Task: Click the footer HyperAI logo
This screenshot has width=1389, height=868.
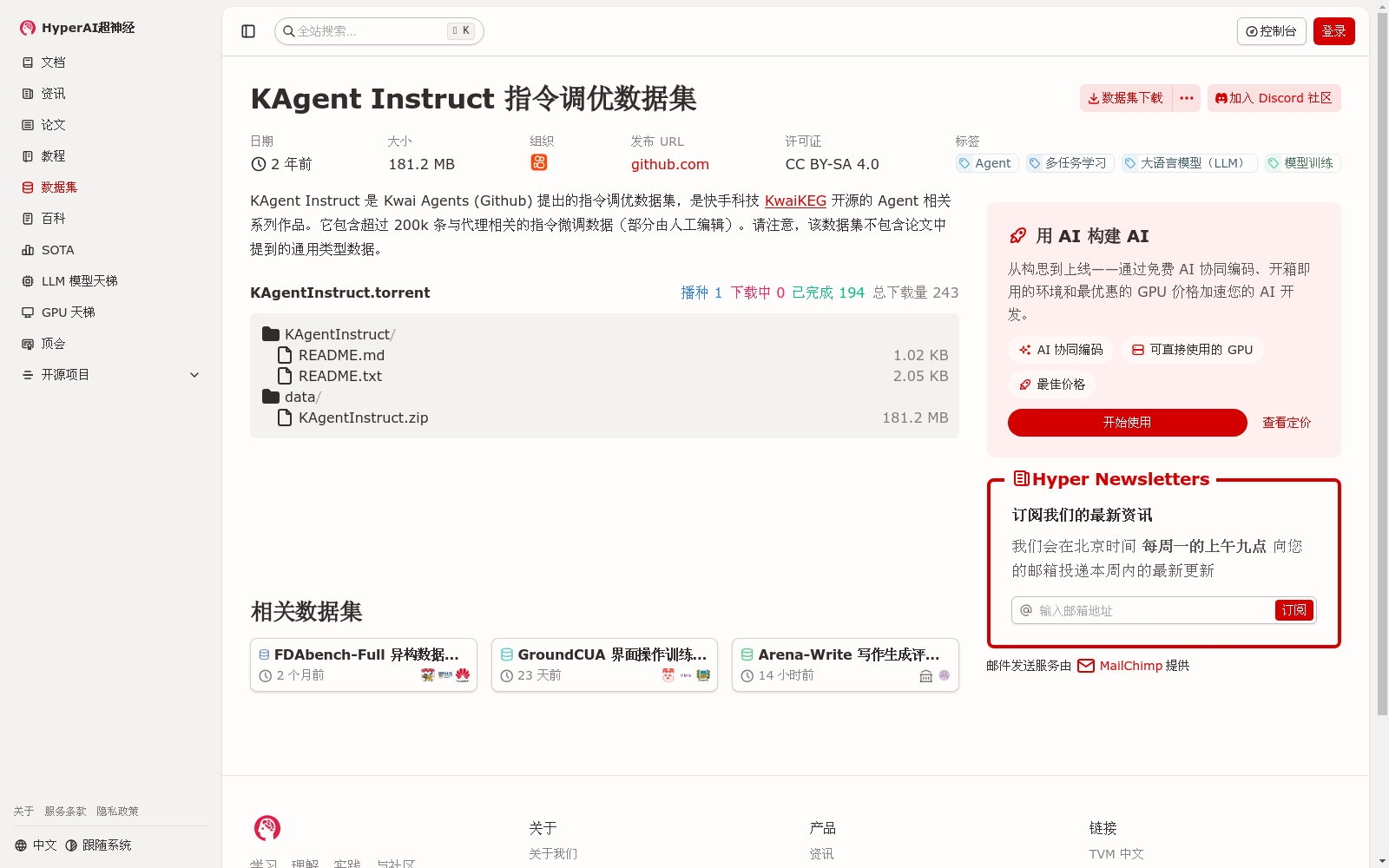Action: click(x=267, y=828)
